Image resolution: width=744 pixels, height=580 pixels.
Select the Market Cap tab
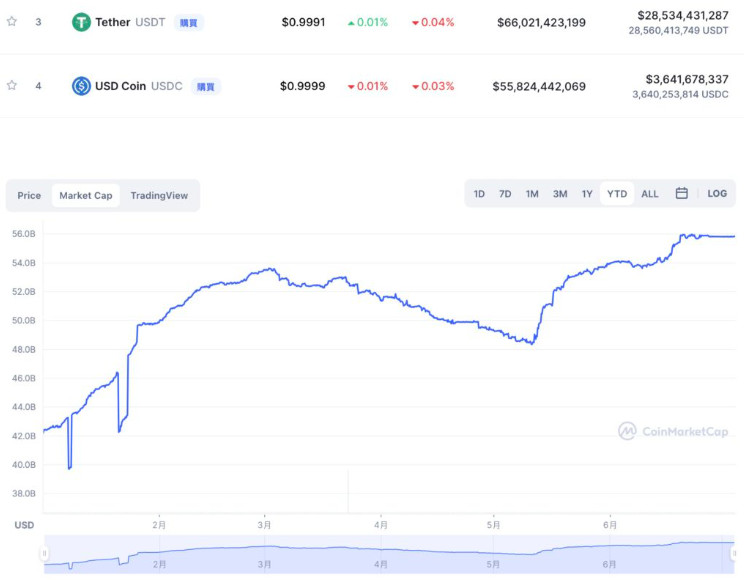86,196
